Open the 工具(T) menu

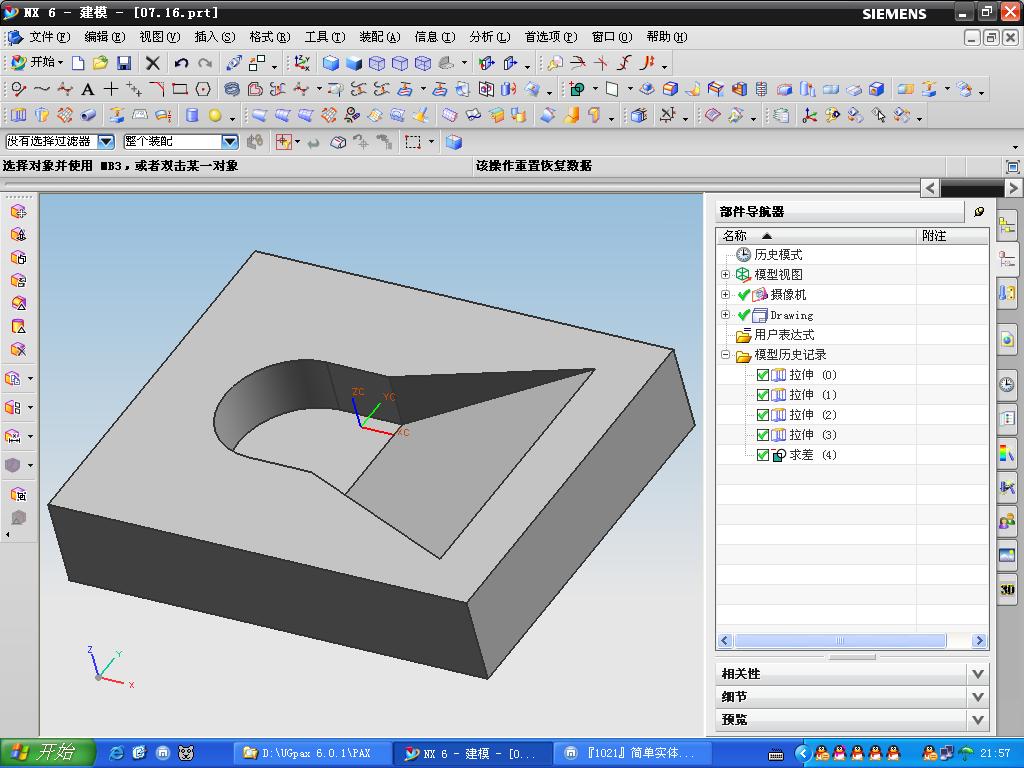[325, 37]
